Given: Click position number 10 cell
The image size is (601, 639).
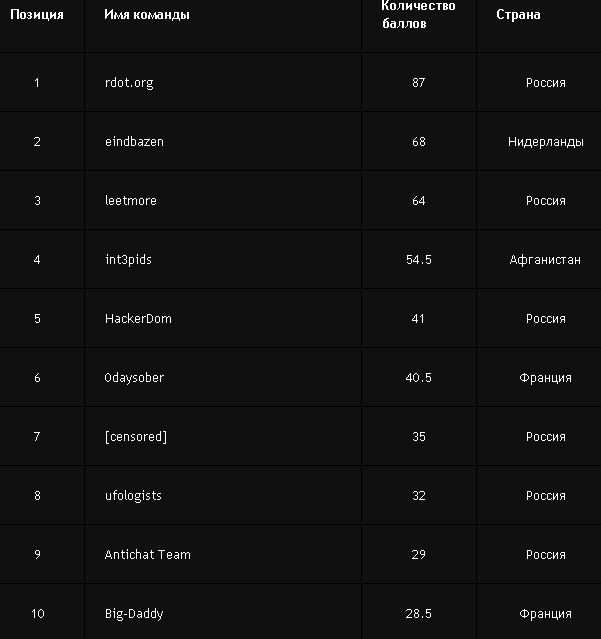Looking at the screenshot, I should tap(37, 614).
